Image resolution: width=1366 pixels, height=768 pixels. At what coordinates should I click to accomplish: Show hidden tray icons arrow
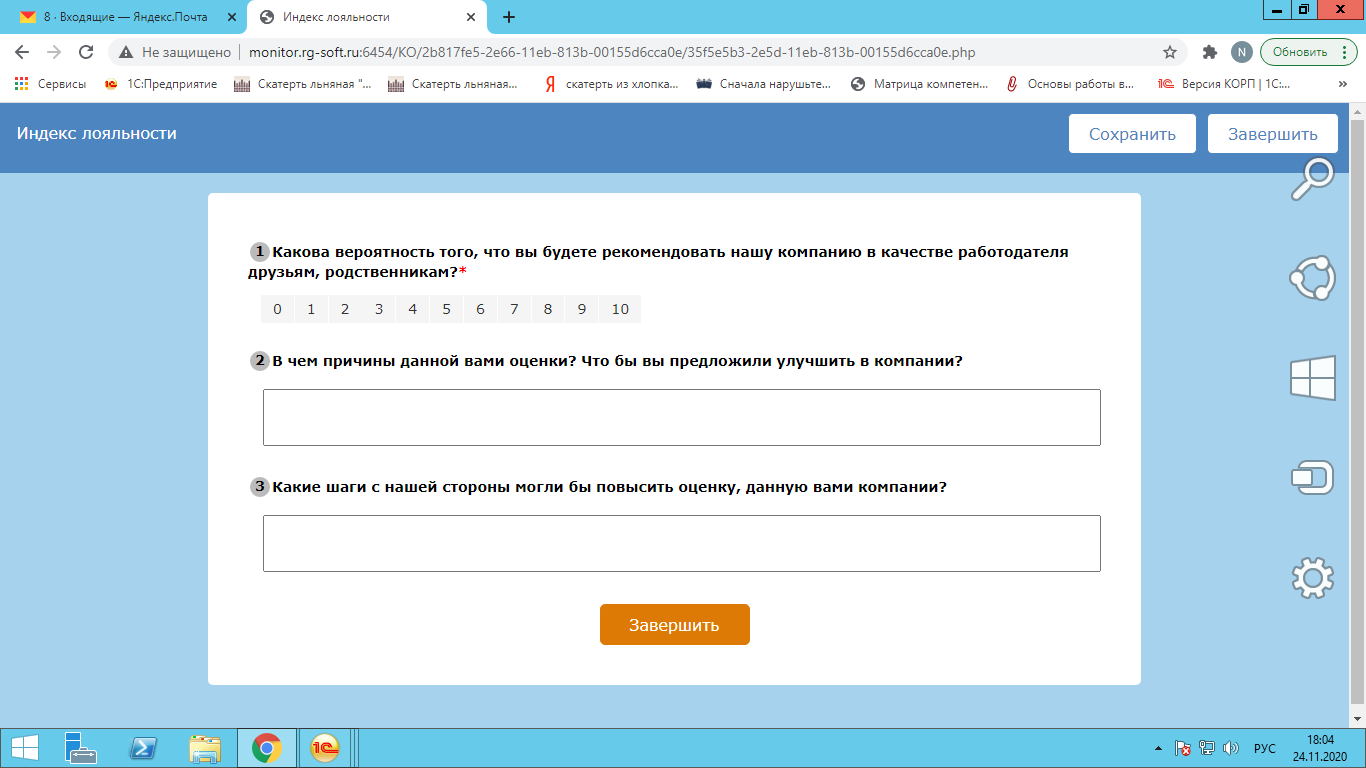coord(1158,748)
